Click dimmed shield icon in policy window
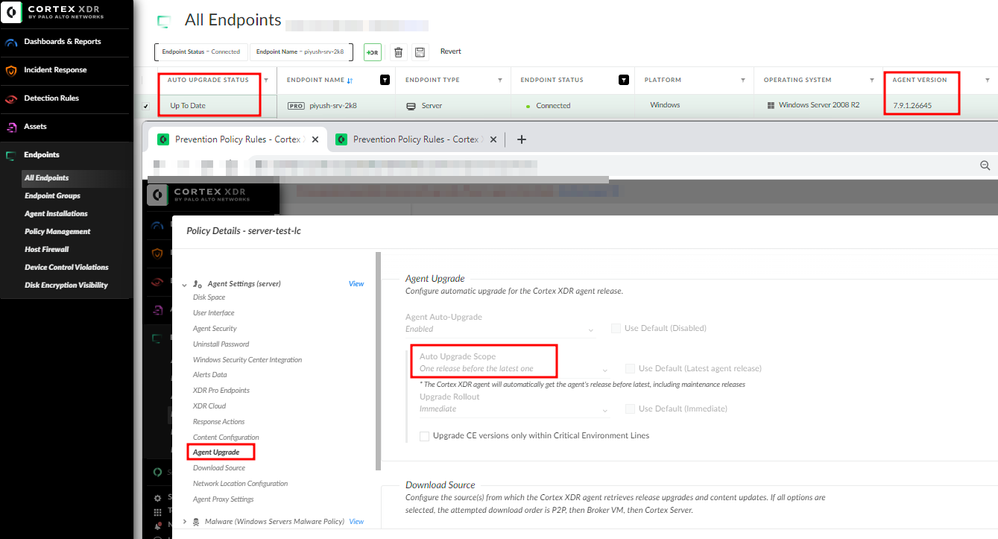The image size is (998, 539). coord(157,253)
